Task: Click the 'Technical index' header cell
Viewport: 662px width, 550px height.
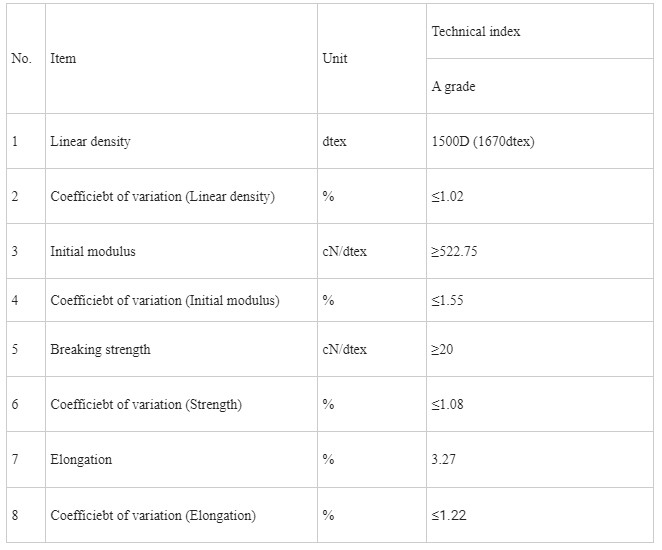Action: 476,32
